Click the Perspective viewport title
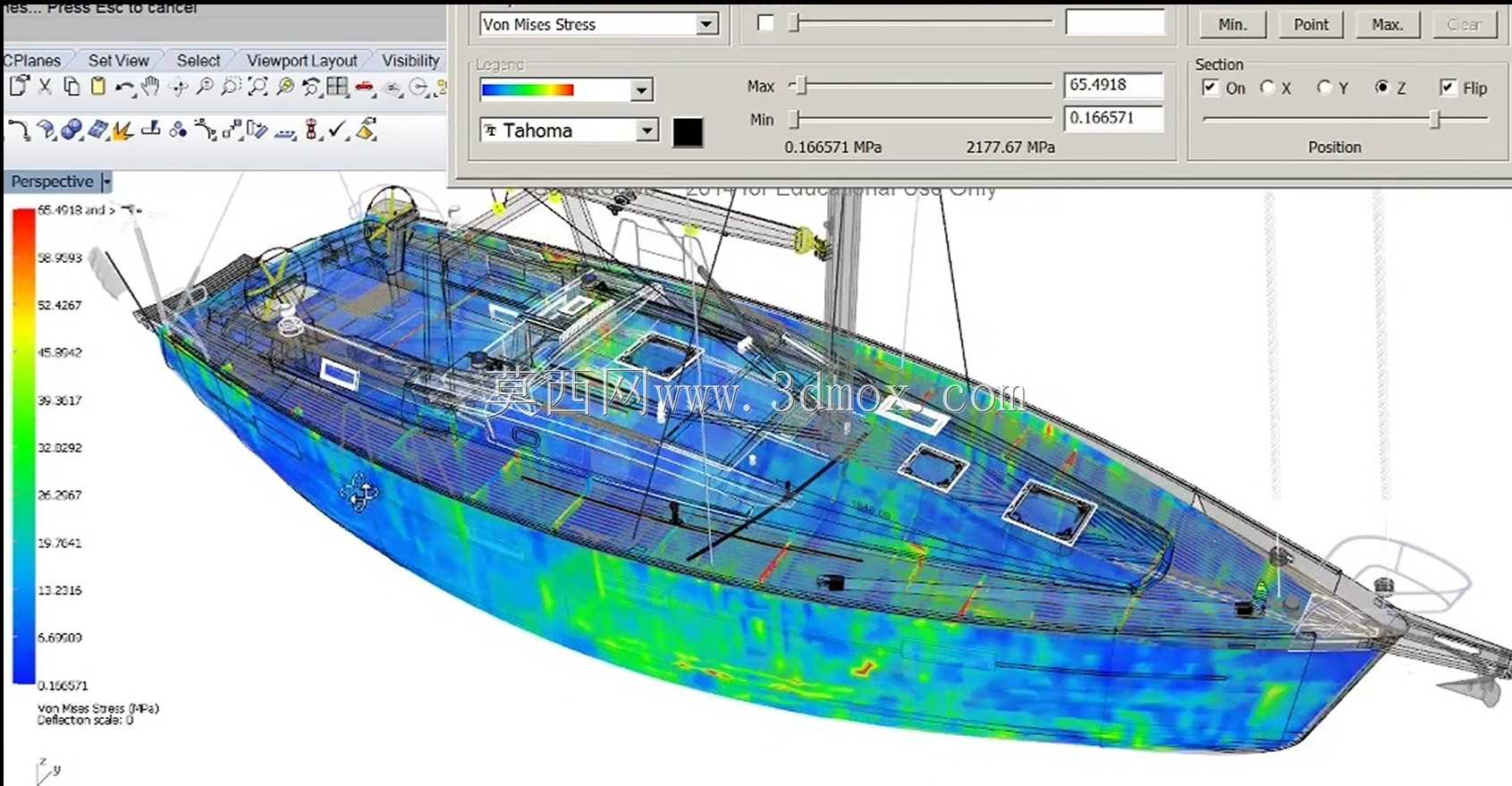 coord(52,182)
